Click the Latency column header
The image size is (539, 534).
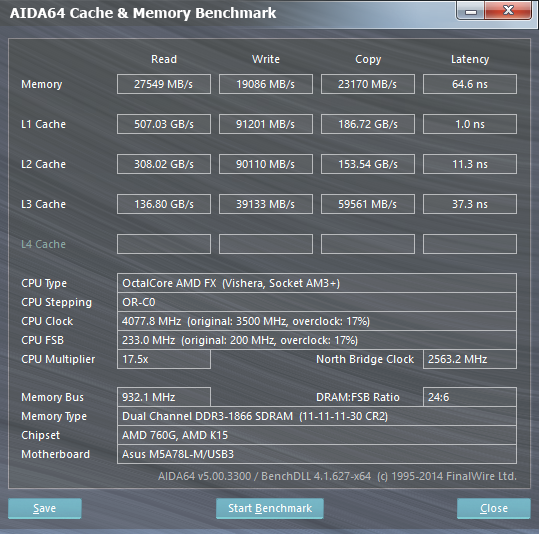470,59
